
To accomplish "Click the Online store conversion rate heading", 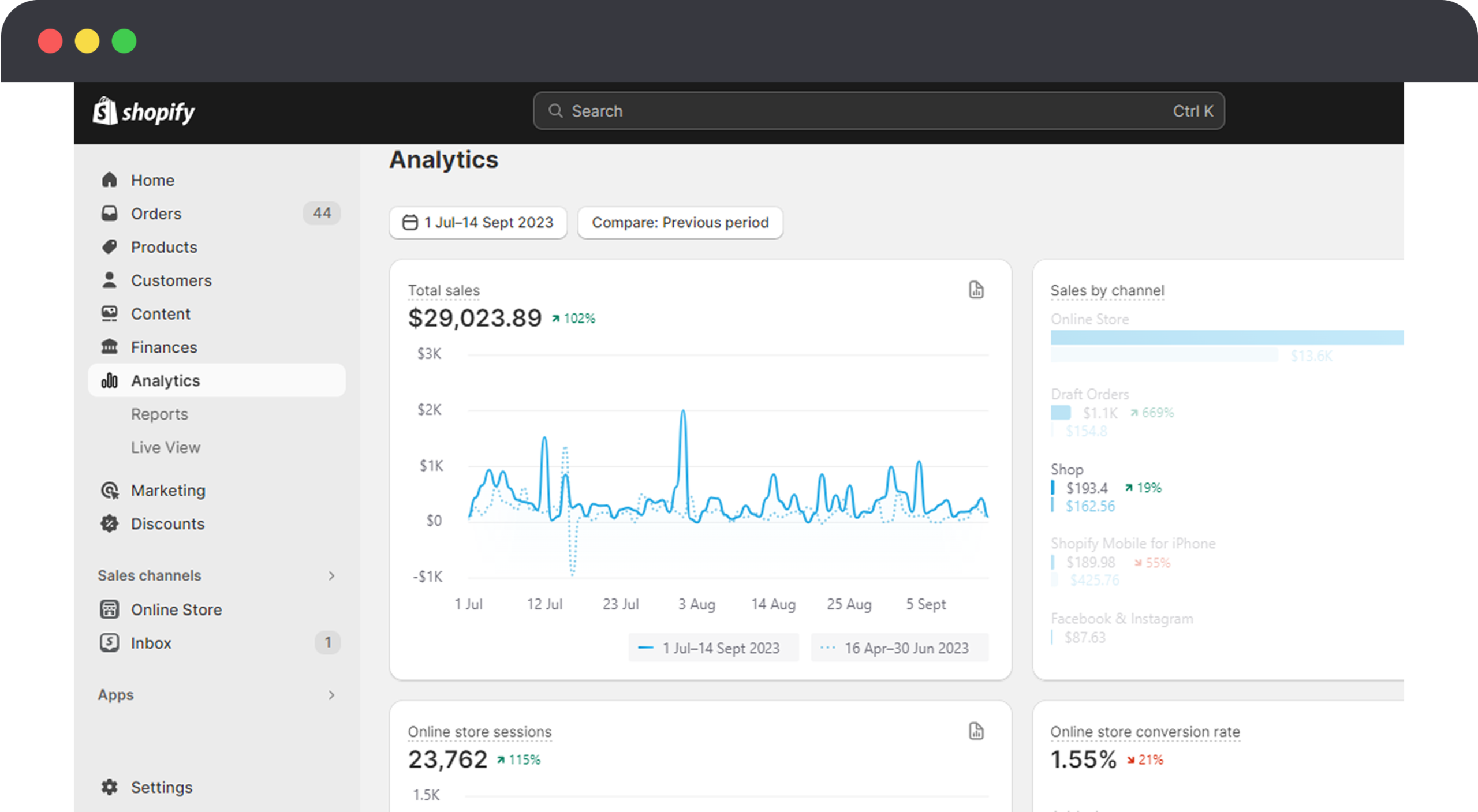I will pos(1145,732).
